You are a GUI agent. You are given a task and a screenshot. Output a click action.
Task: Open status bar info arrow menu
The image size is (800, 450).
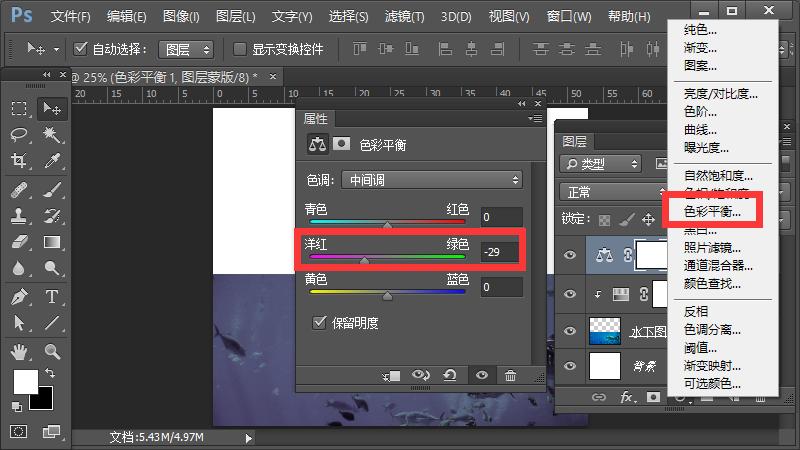[x=248, y=438]
